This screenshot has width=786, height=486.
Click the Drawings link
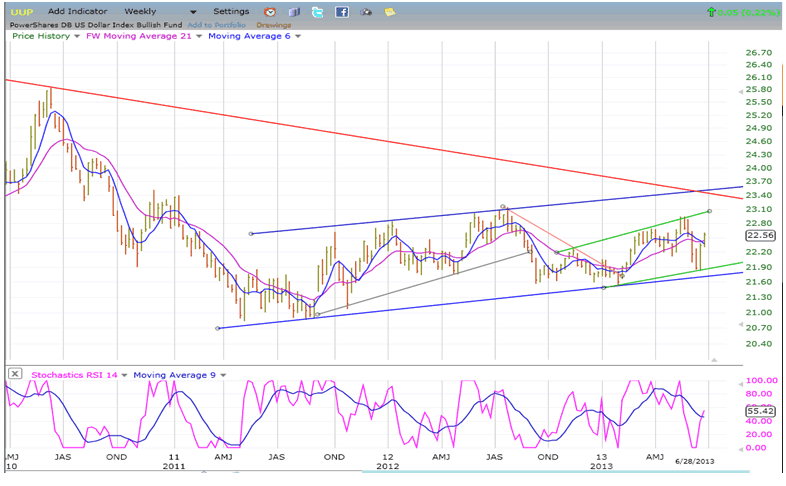pyautogui.click(x=273, y=24)
